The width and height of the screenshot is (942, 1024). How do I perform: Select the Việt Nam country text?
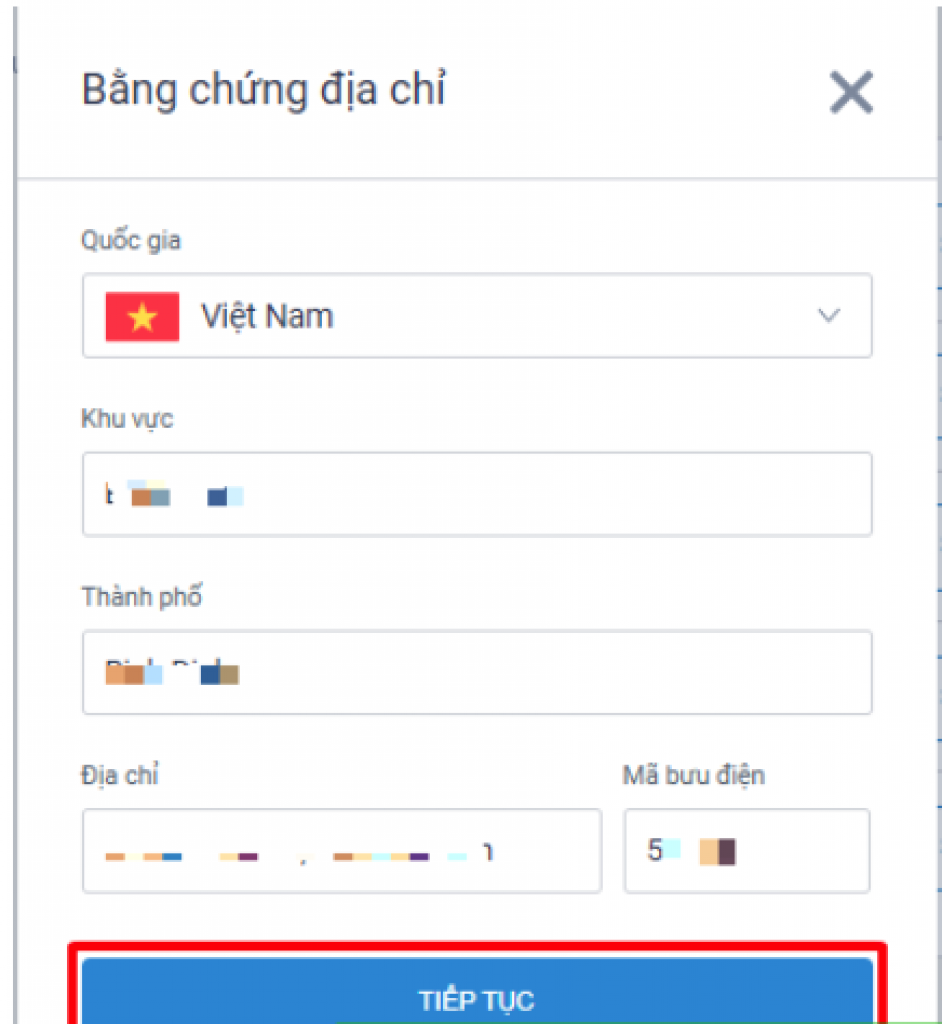267,316
